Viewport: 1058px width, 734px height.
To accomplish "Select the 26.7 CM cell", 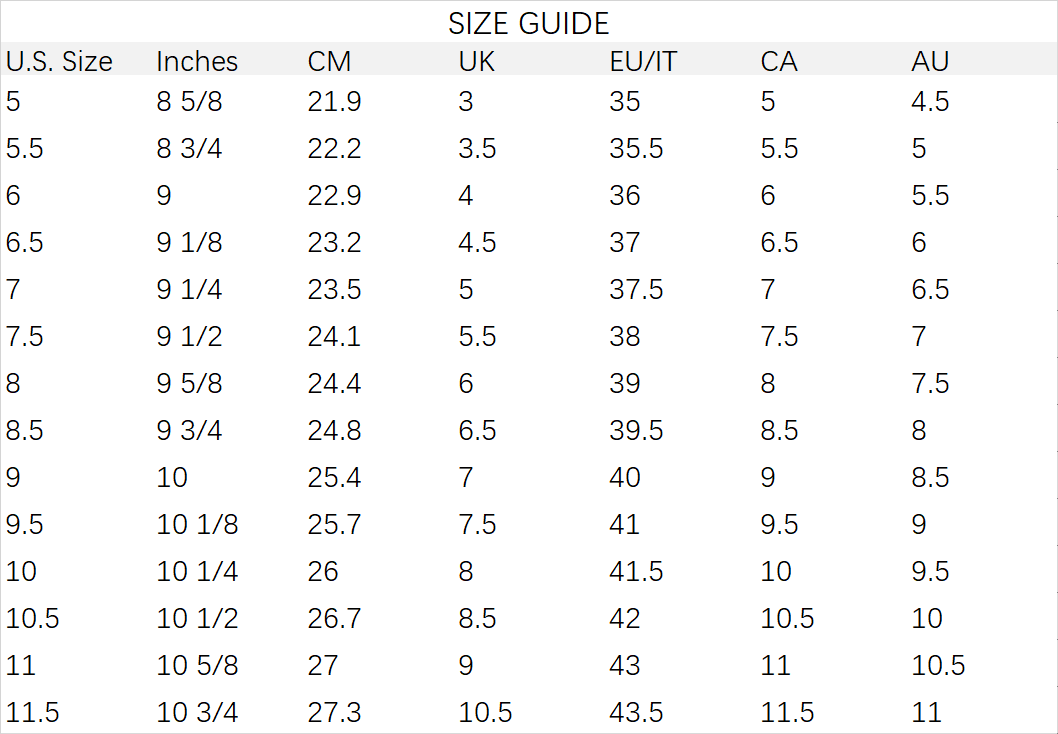I will 334,619.
